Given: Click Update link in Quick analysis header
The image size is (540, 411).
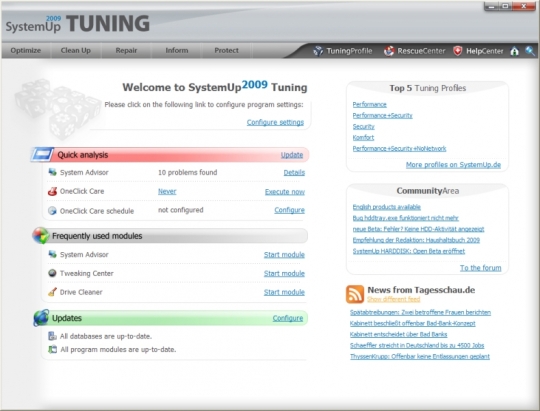Looking at the screenshot, I should click(292, 155).
